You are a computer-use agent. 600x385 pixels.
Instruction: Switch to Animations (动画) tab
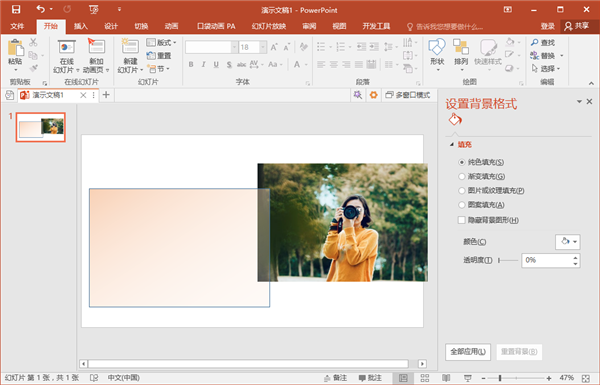click(171, 26)
